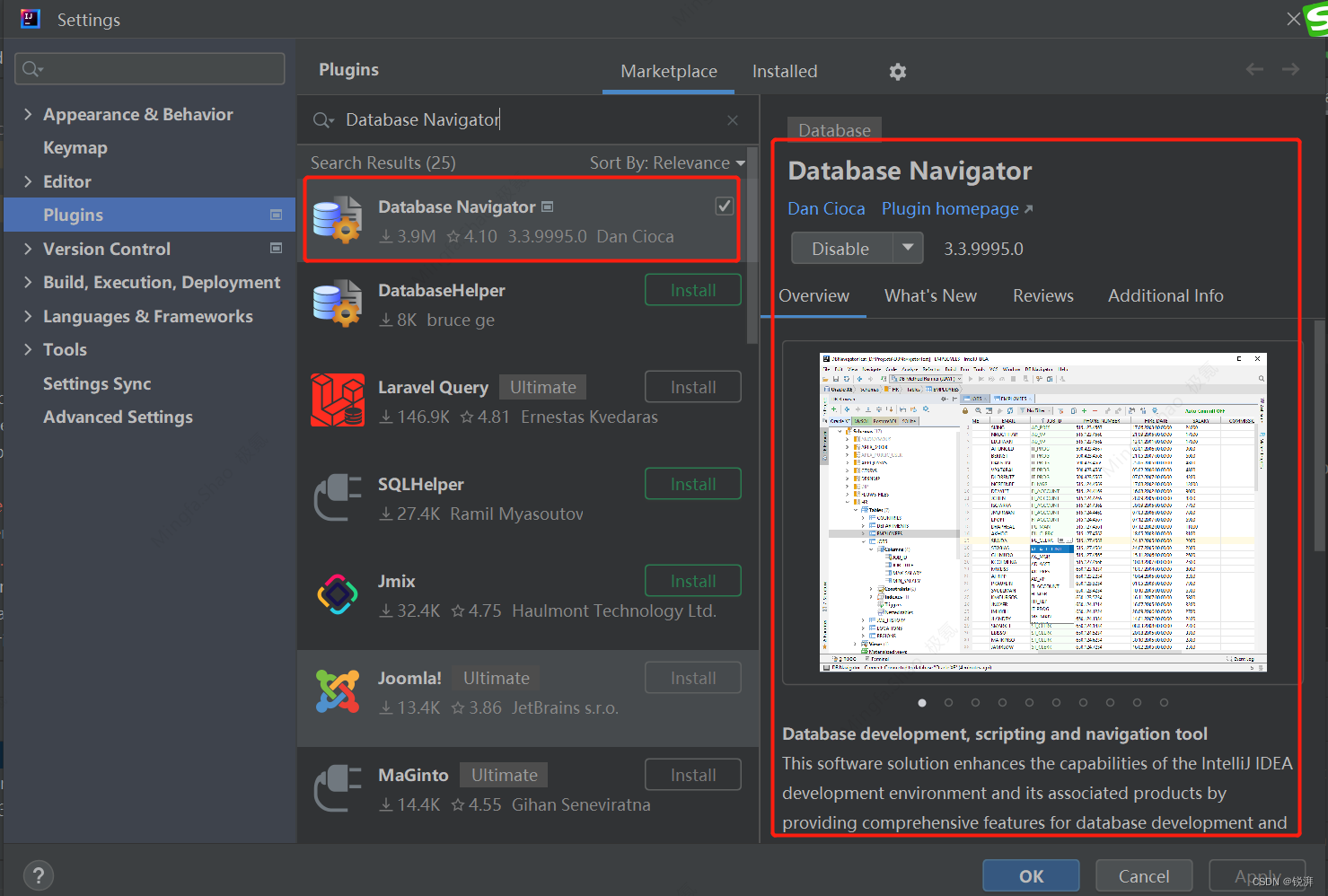The image size is (1328, 896).
Task: Select Settings Sync in settings tree
Action: pyautogui.click(x=97, y=383)
